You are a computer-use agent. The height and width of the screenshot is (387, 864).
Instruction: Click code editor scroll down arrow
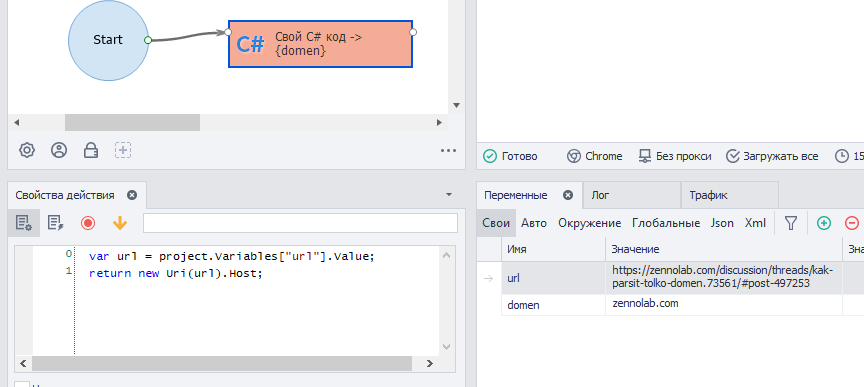click(446, 347)
